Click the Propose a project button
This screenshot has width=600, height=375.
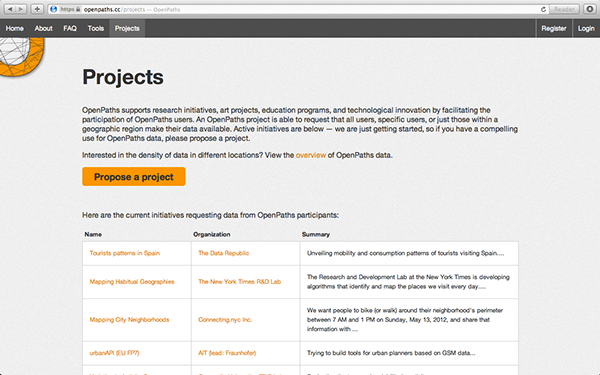tap(134, 176)
